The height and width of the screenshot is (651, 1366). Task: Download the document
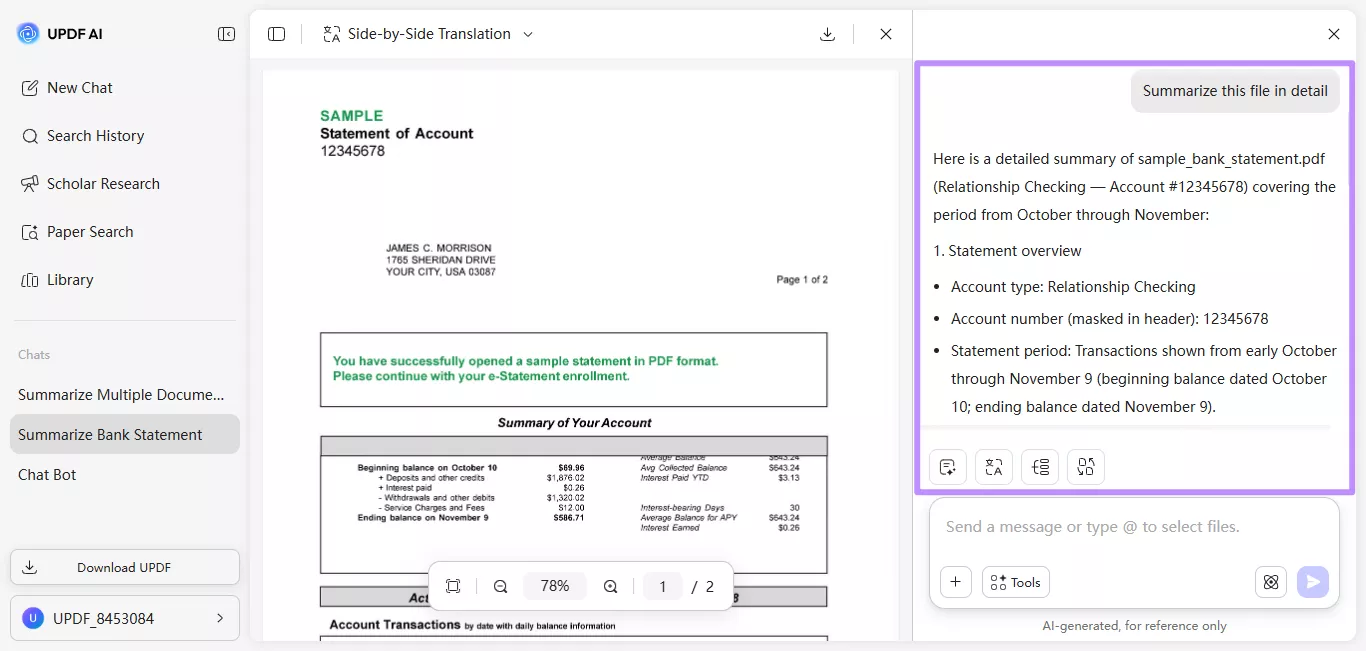tap(827, 34)
